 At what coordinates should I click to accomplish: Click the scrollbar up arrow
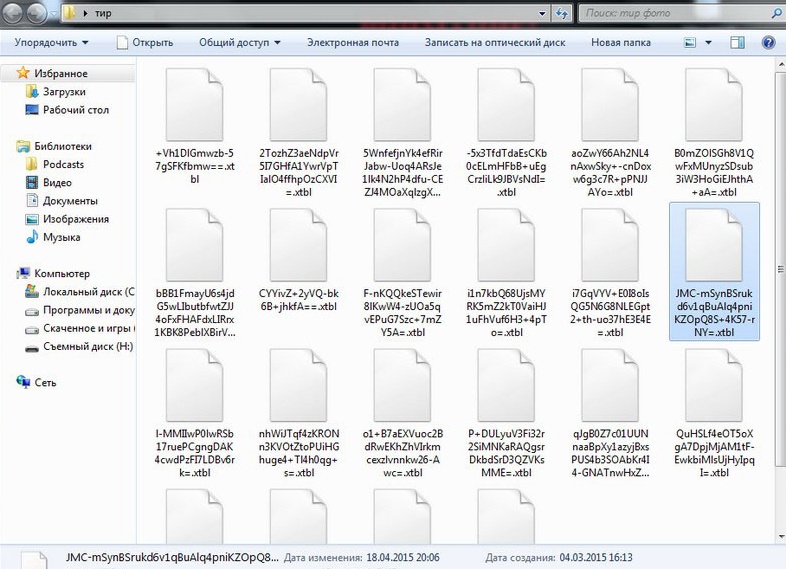[780, 65]
